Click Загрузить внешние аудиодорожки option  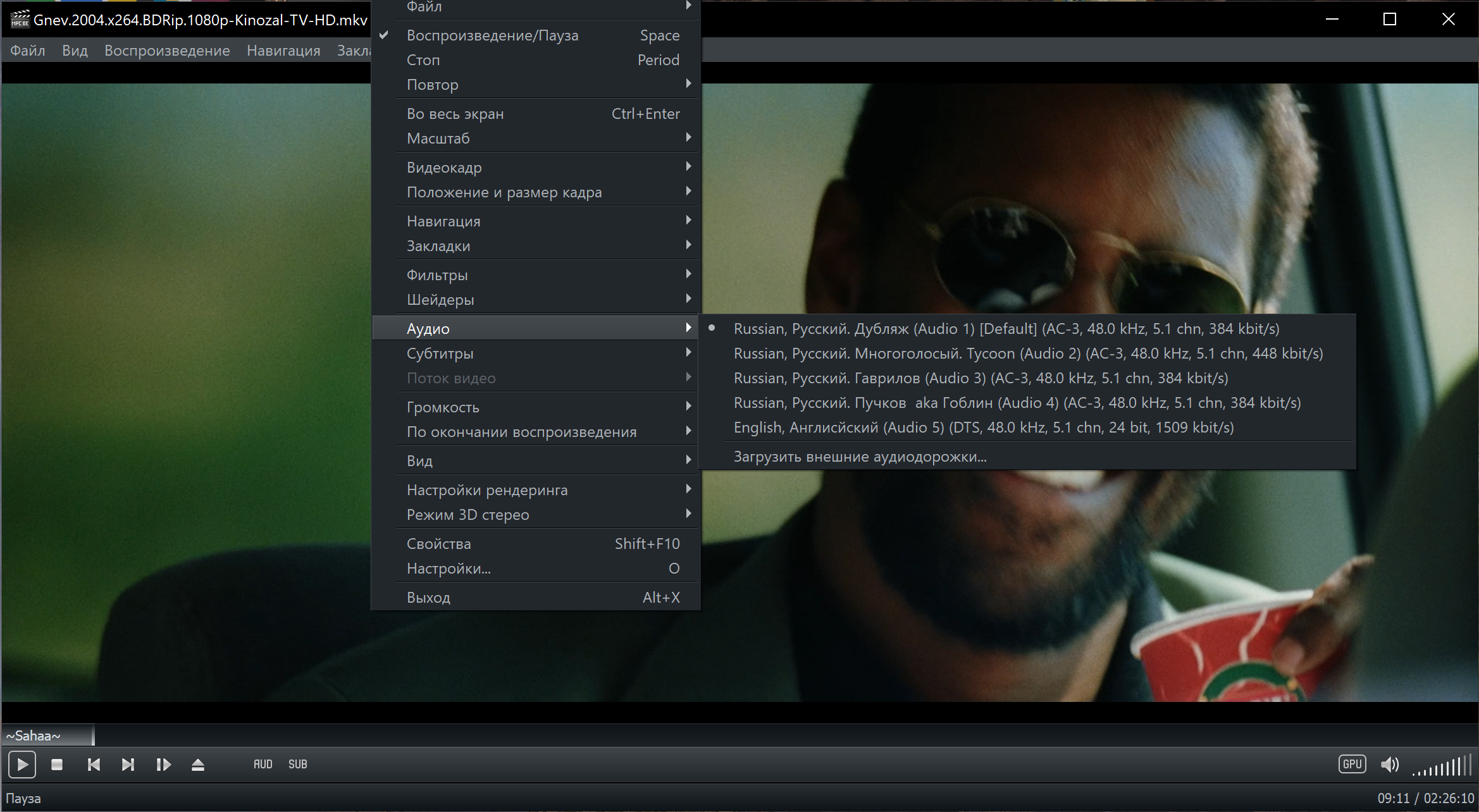click(860, 457)
